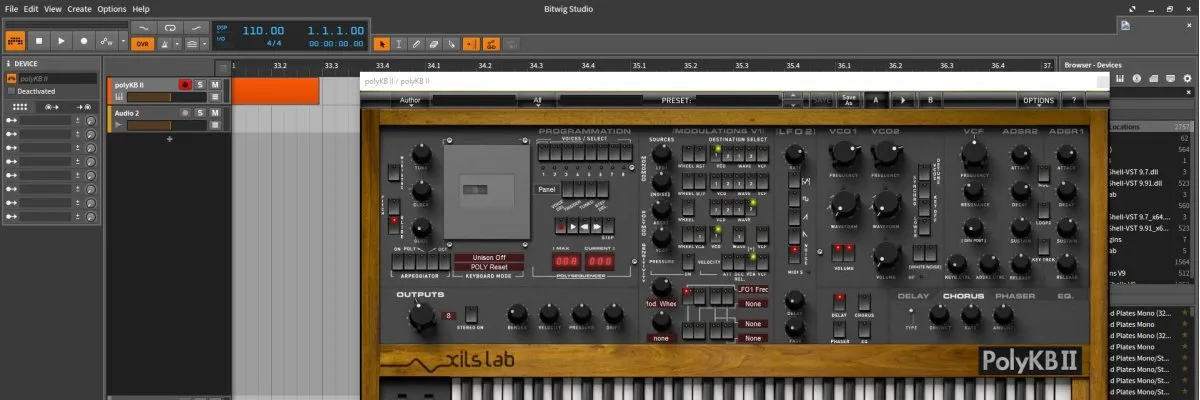Select the Time selection I-beam tool
1200x400 pixels.
point(399,44)
